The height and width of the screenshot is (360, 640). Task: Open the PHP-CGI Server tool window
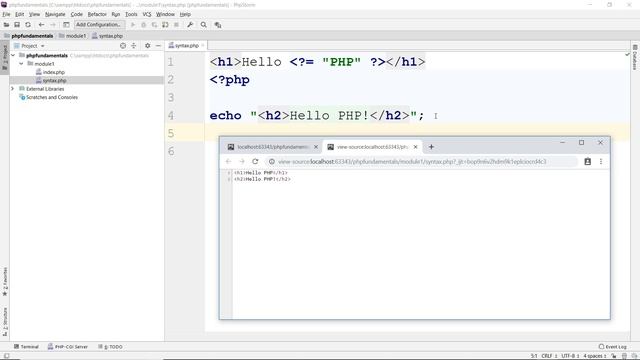[68, 347]
